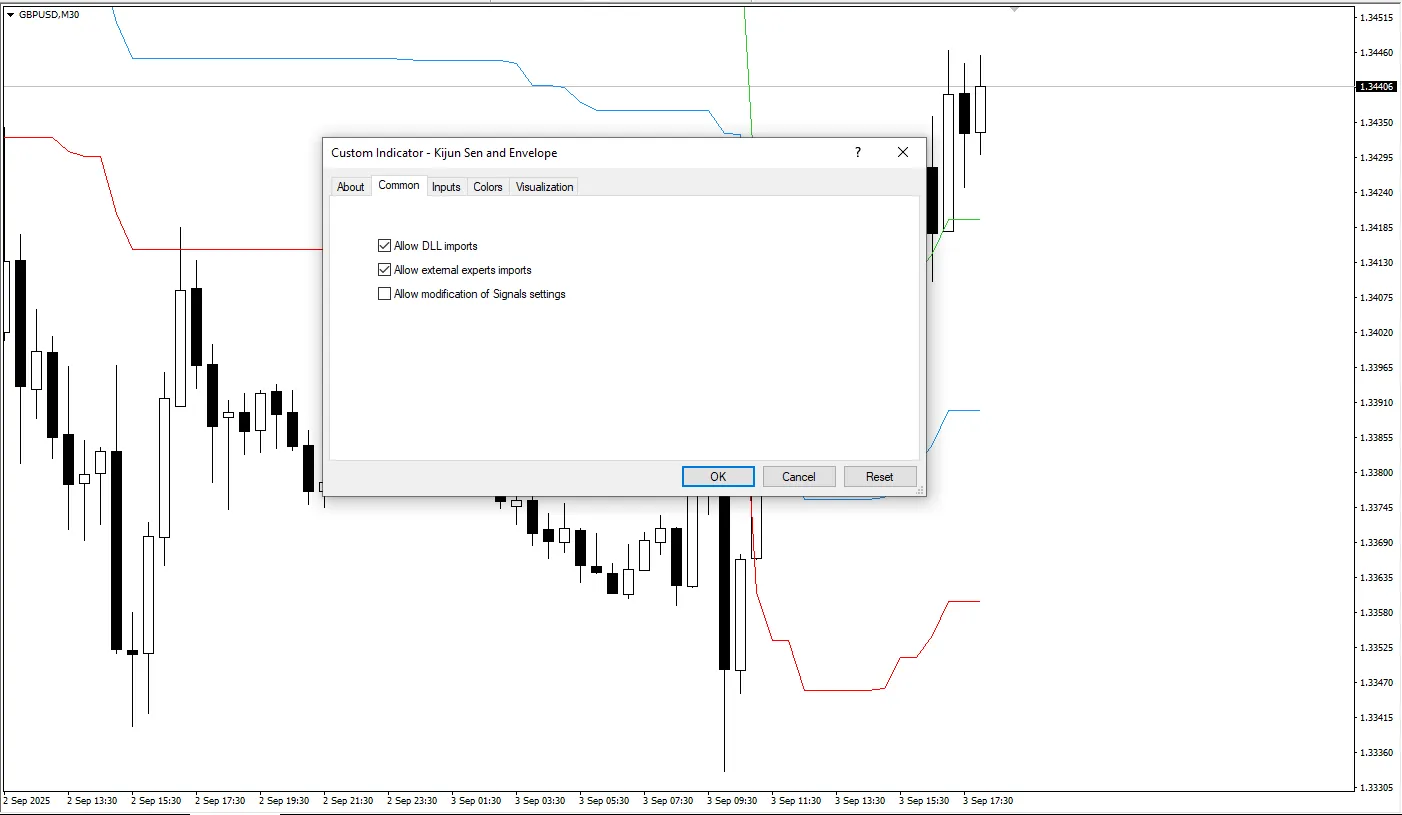The image size is (1402, 815).
Task: Reset indicator settings with Reset button
Action: 880,477
